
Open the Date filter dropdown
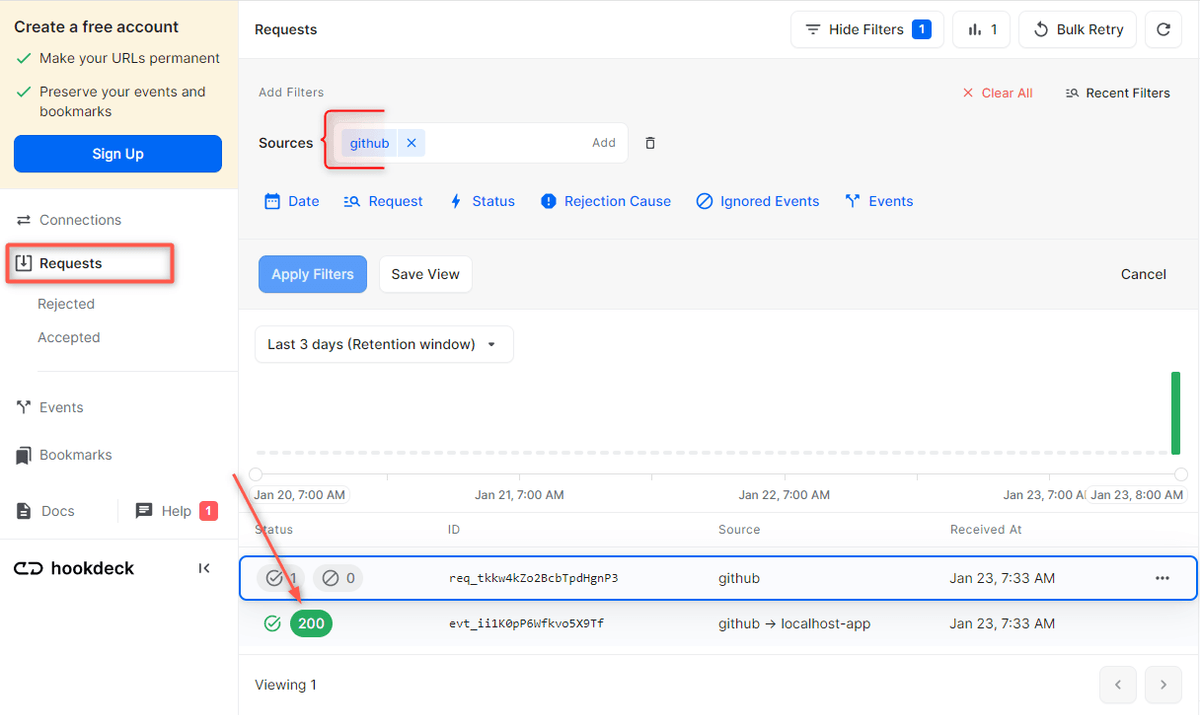[x=291, y=201]
